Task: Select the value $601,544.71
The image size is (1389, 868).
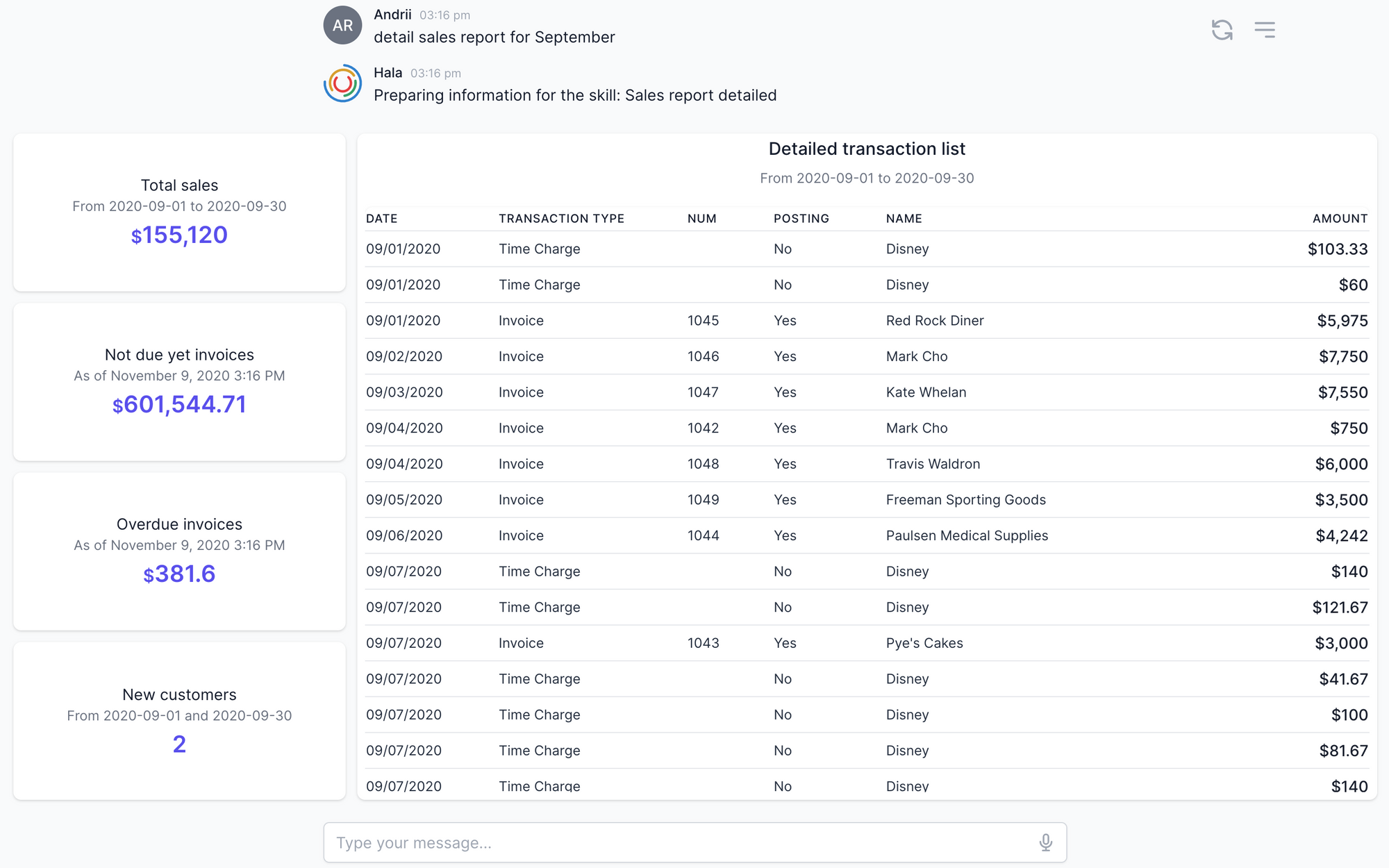Action: [x=179, y=404]
